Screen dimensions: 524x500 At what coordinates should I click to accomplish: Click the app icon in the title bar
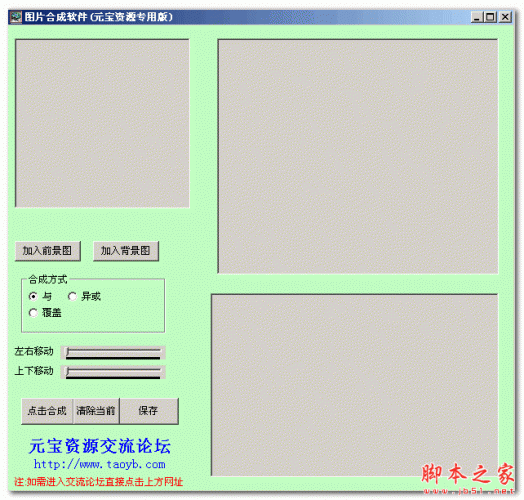click(16, 17)
